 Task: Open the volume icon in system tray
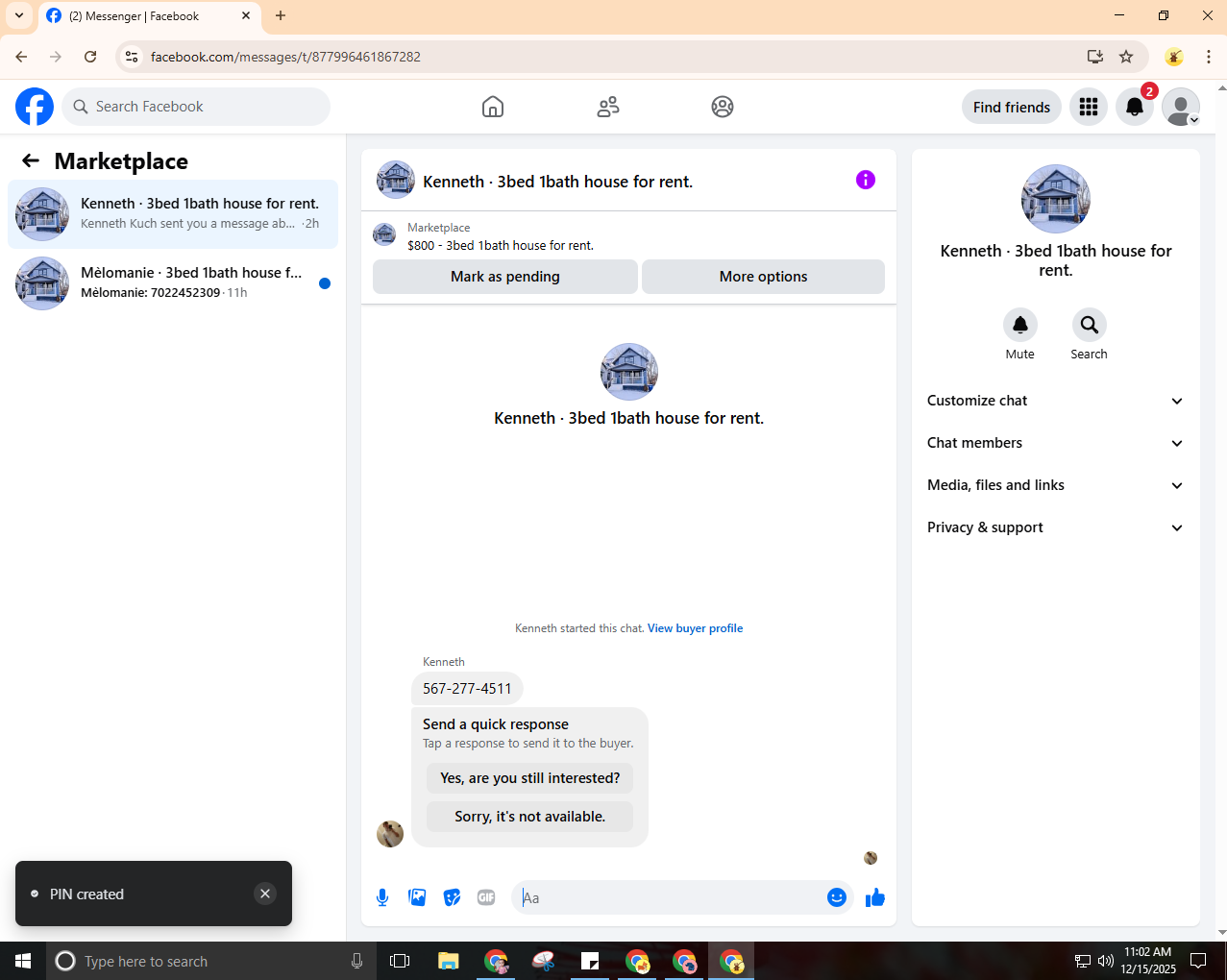1106,961
